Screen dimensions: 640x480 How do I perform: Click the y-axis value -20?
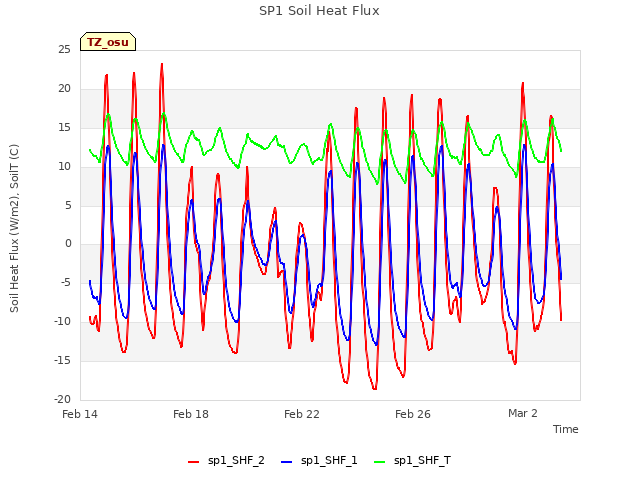(62, 399)
